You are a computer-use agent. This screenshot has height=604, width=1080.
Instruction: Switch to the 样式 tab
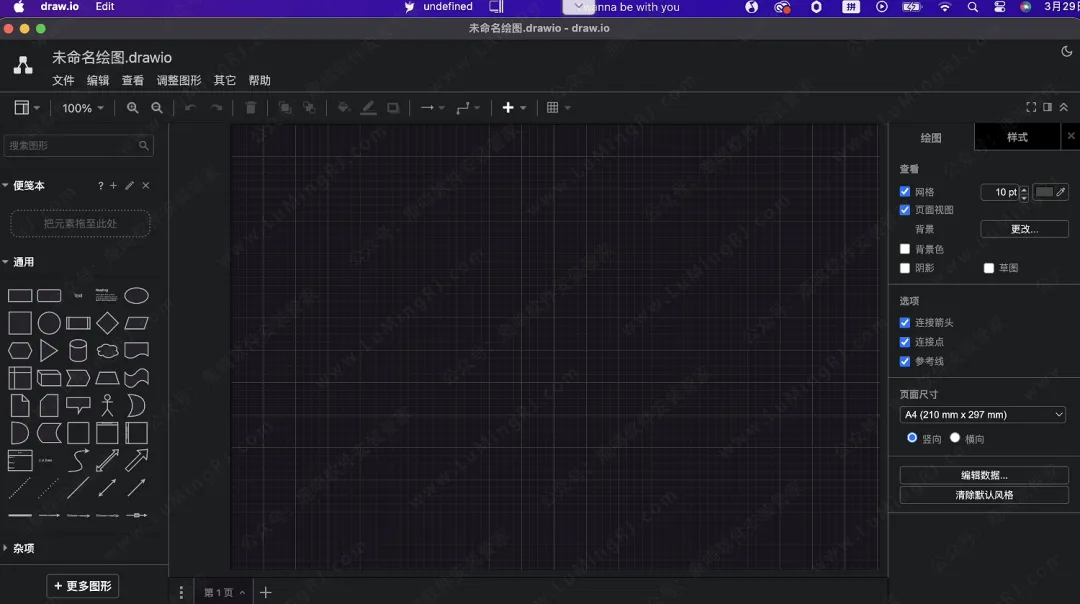click(x=1017, y=137)
